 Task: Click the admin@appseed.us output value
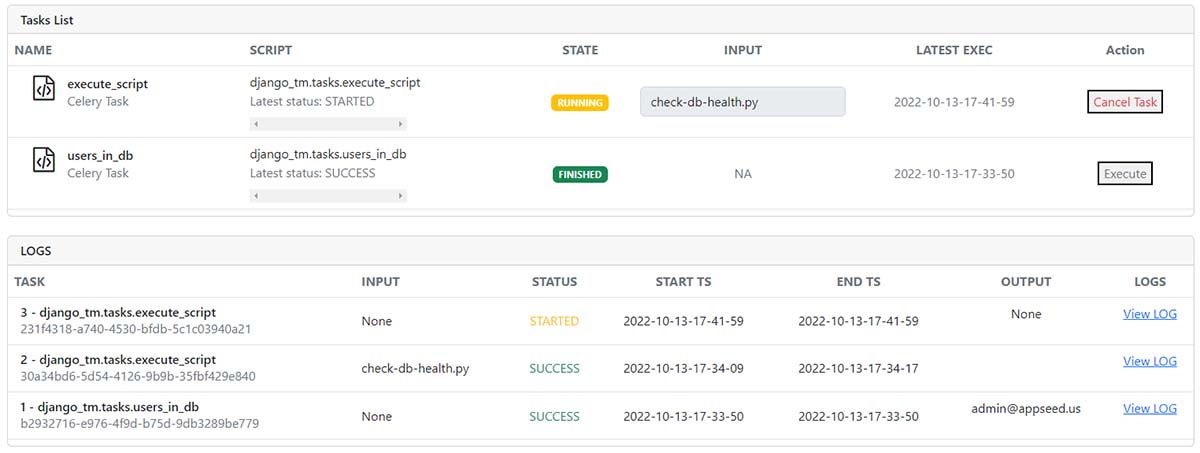(x=1026, y=408)
